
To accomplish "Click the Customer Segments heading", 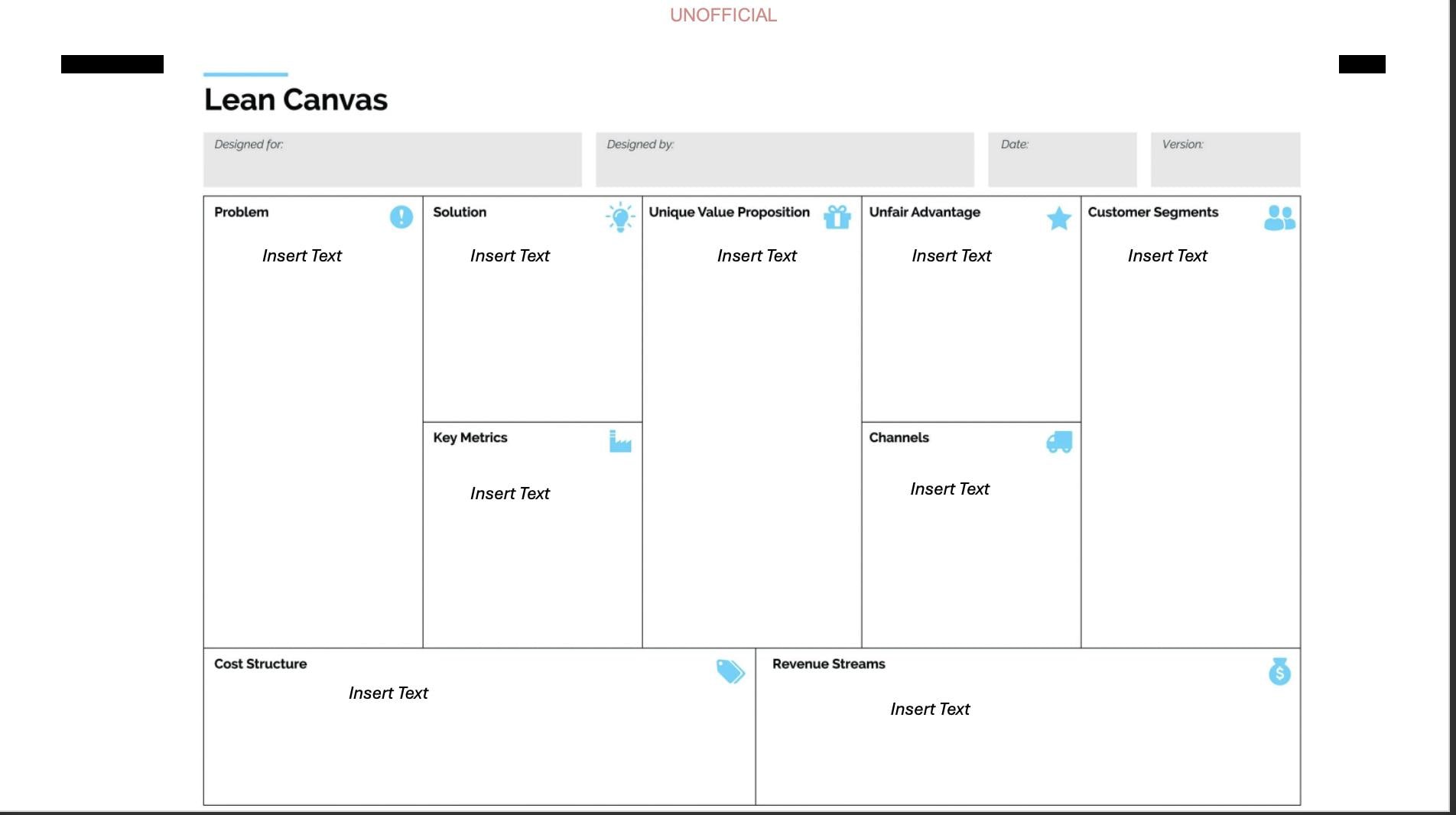I will [1153, 212].
